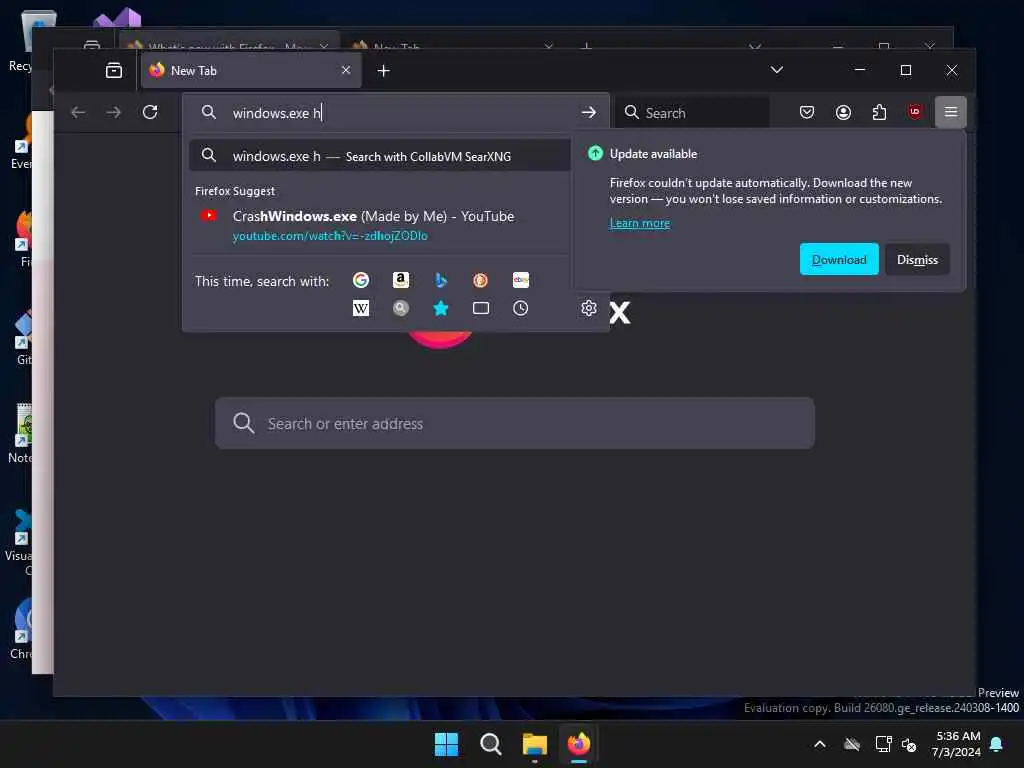Expand the list all tabs chevron

click(776, 70)
